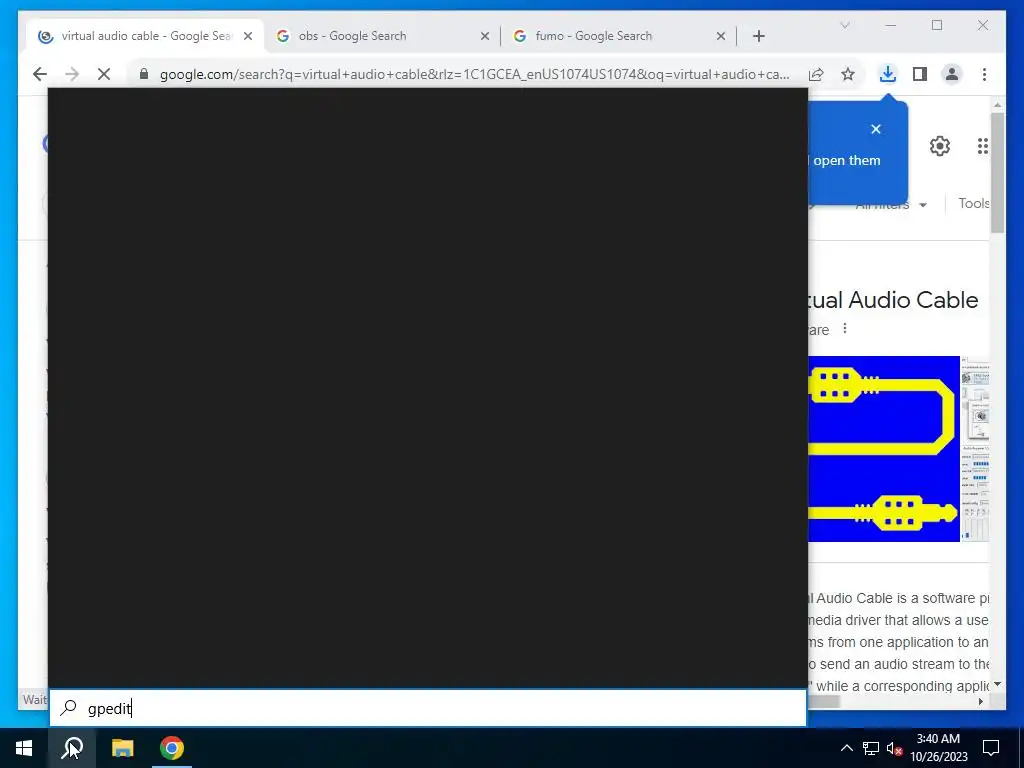Close the obs Google Search tab
Screen dimensions: 1024x768
tap(485, 36)
